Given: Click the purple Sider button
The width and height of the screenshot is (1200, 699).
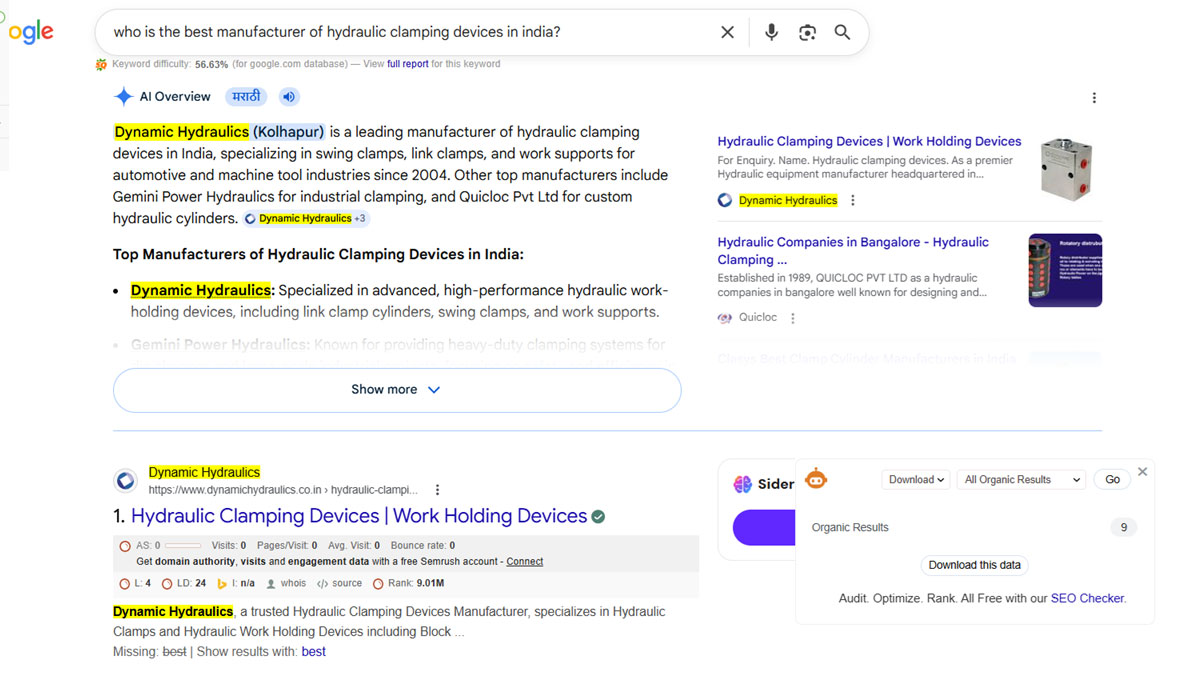Looking at the screenshot, I should coord(764,527).
